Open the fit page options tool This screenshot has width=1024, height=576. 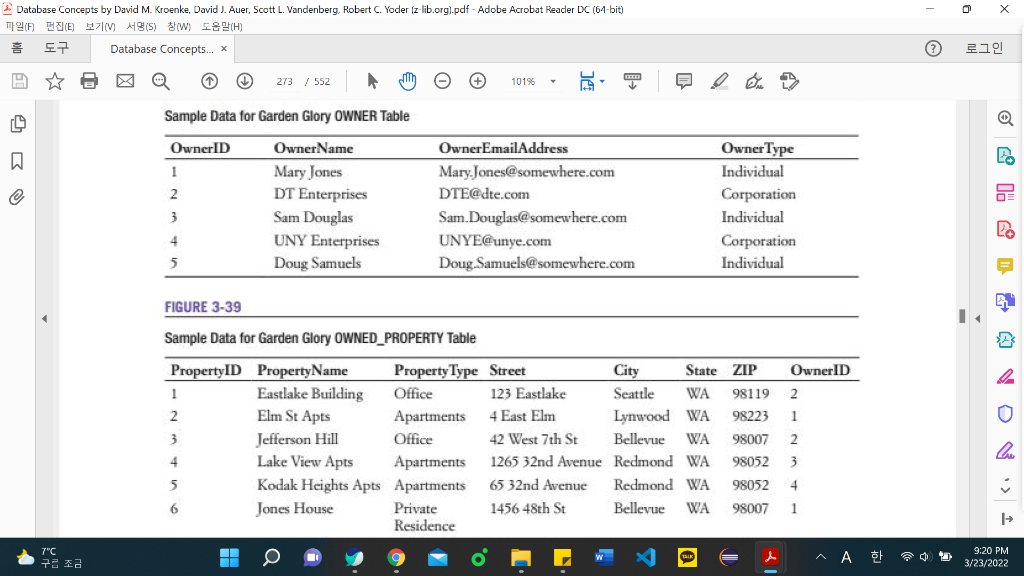tap(587, 81)
